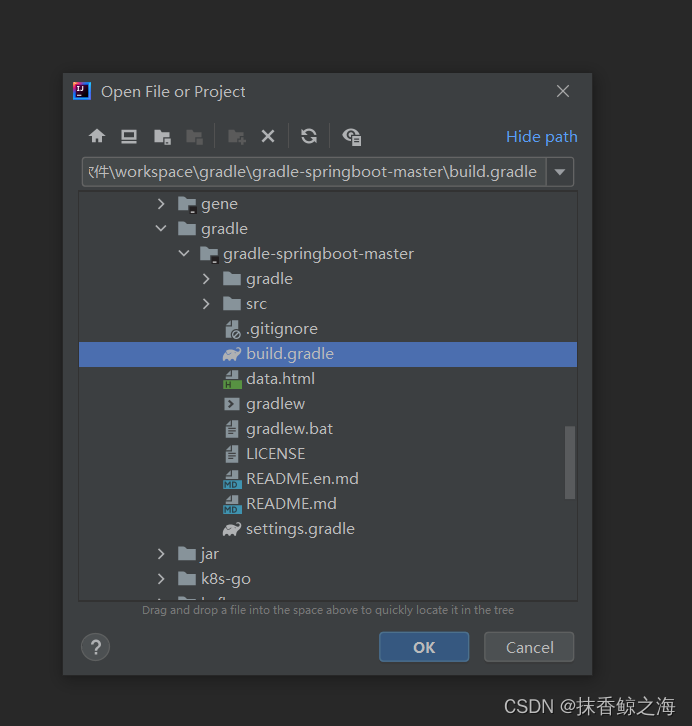
Task: Click the gradlew shell script icon
Action: click(x=232, y=404)
